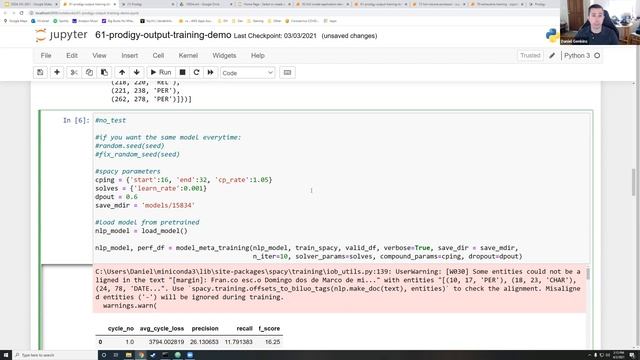640x360 pixels.
Task: Copy selected cells icon
Action: click(89, 72)
